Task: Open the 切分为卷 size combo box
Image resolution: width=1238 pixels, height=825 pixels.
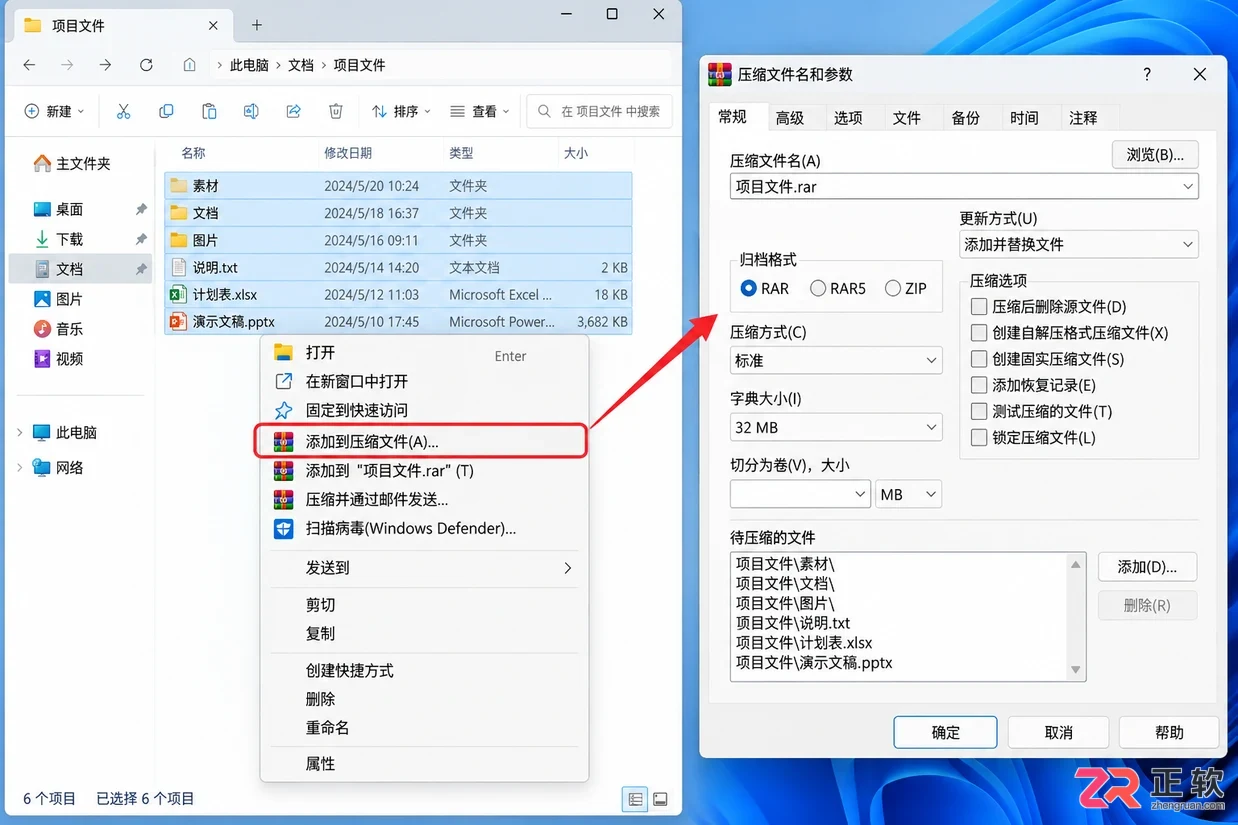Action: [801, 494]
